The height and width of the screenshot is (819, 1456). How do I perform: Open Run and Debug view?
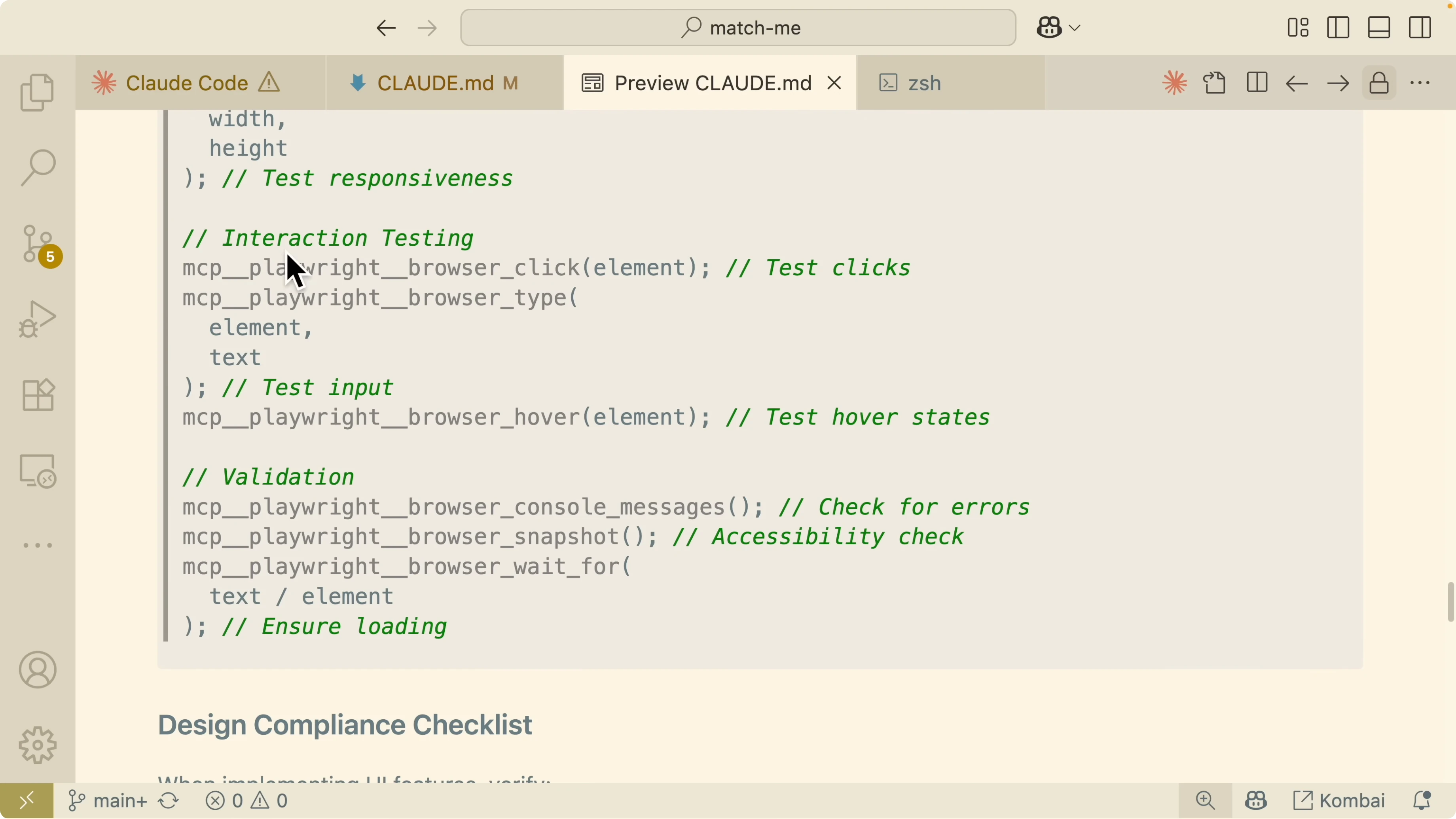[37, 319]
